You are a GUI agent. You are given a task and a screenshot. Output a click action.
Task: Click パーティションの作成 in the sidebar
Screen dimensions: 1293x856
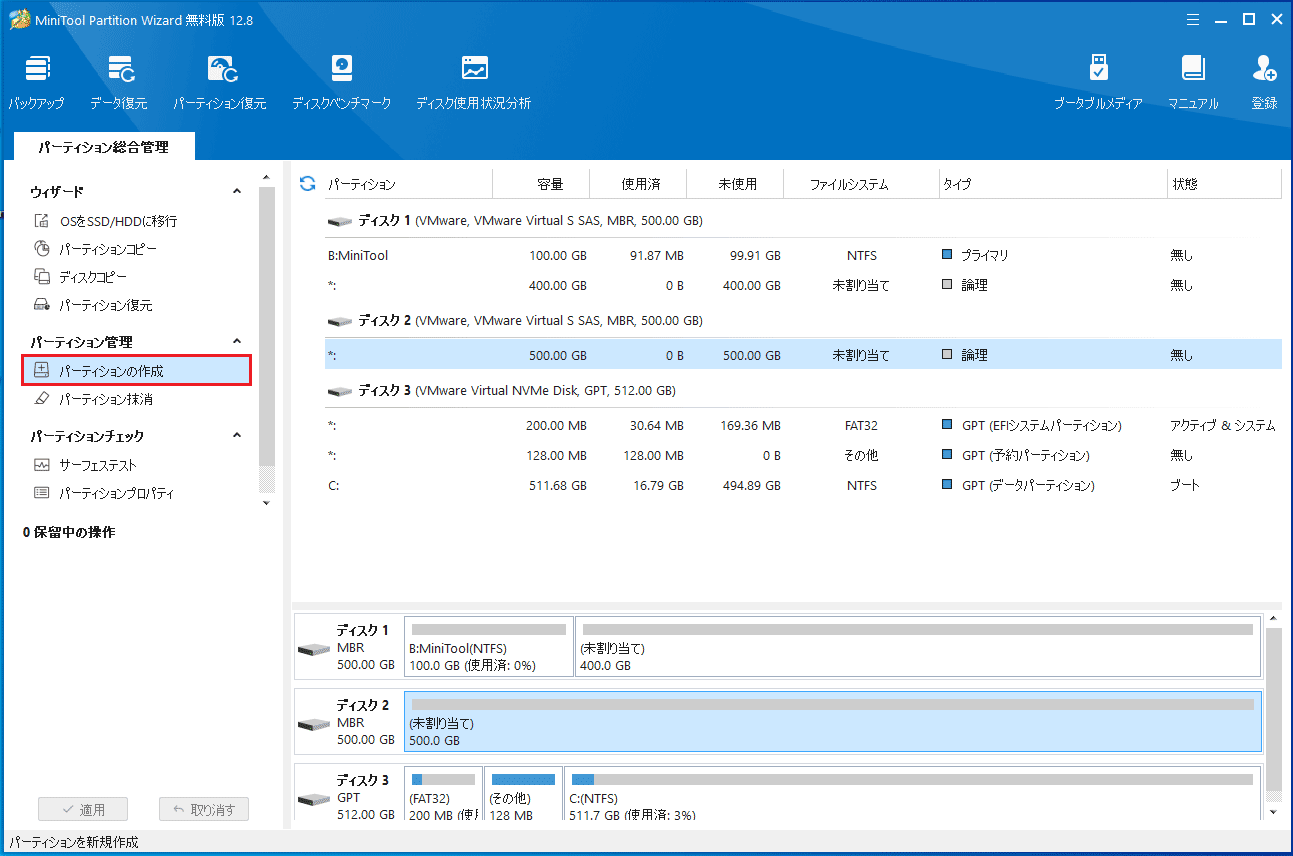(111, 371)
